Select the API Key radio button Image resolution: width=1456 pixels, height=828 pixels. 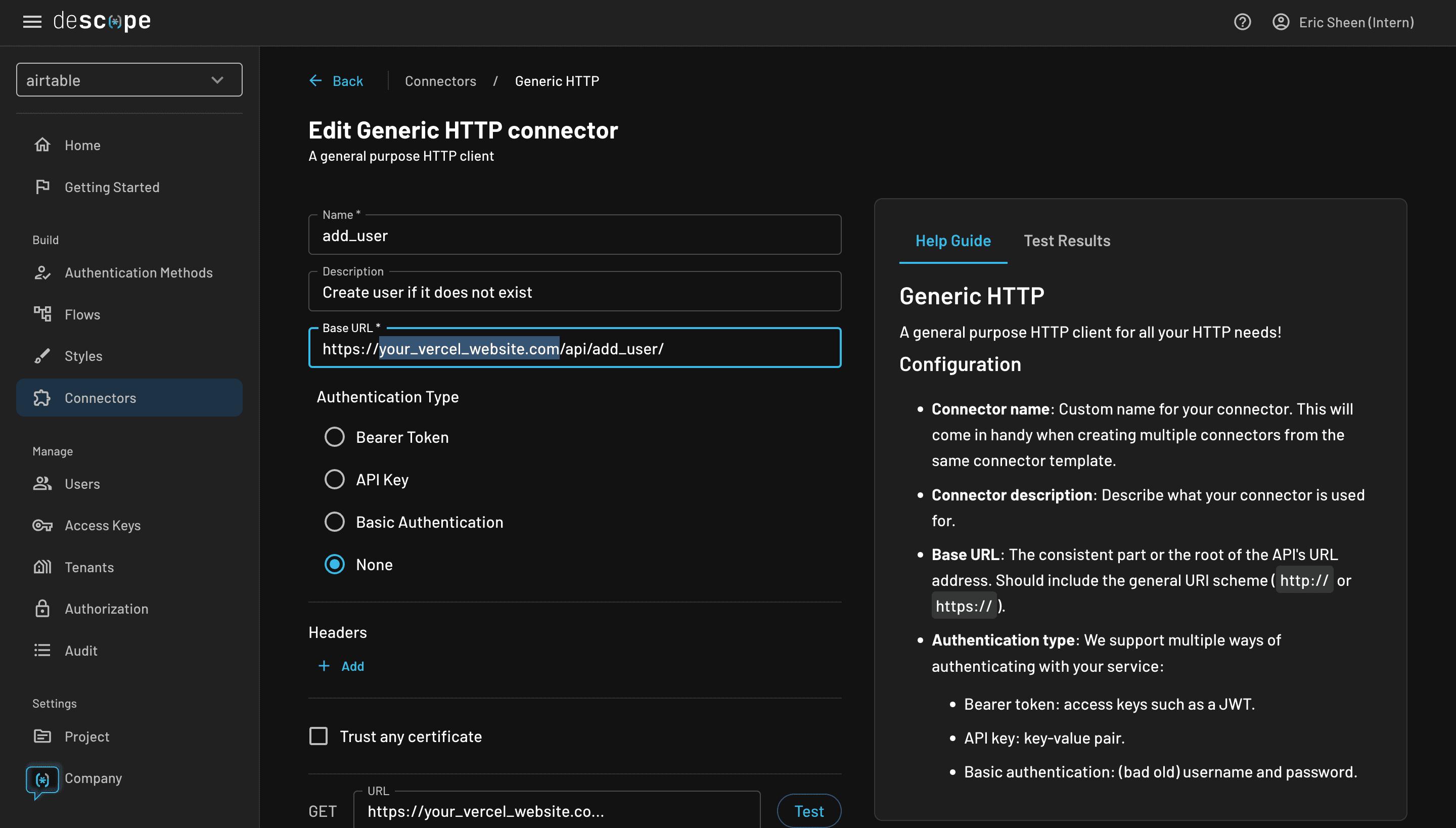tap(334, 479)
